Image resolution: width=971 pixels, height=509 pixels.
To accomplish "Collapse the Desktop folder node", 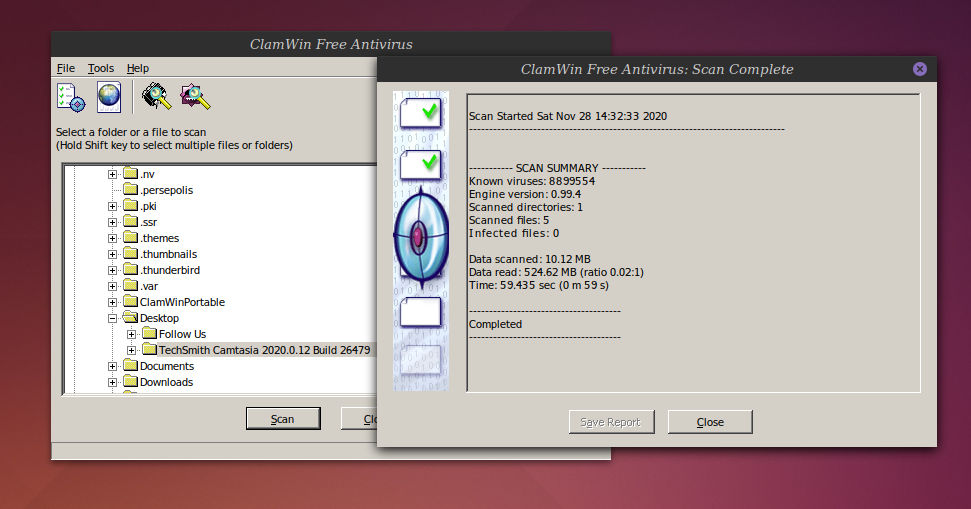I will click(x=112, y=319).
